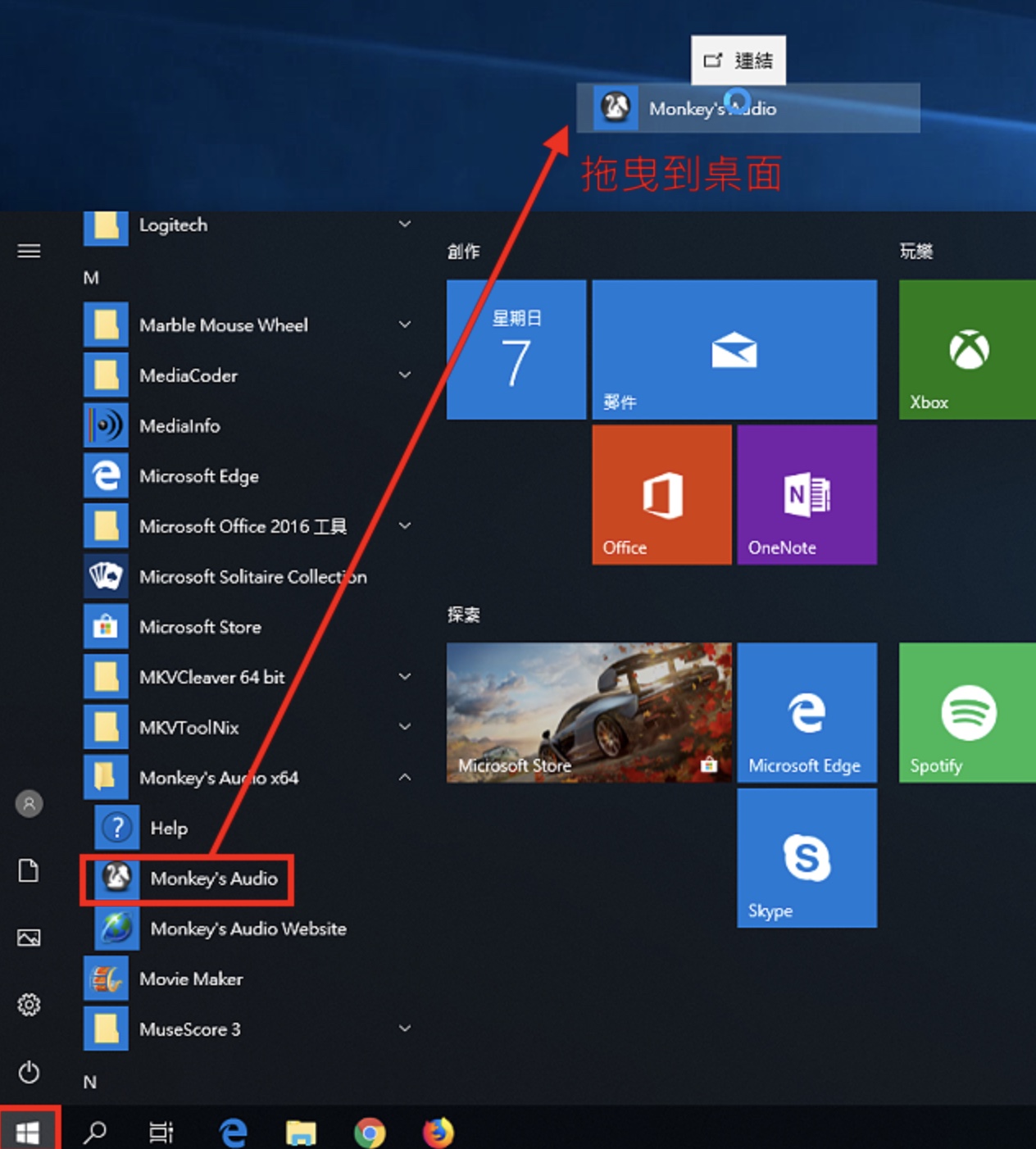Expand the MKVCleaver 64 bit folder chevron

click(405, 676)
